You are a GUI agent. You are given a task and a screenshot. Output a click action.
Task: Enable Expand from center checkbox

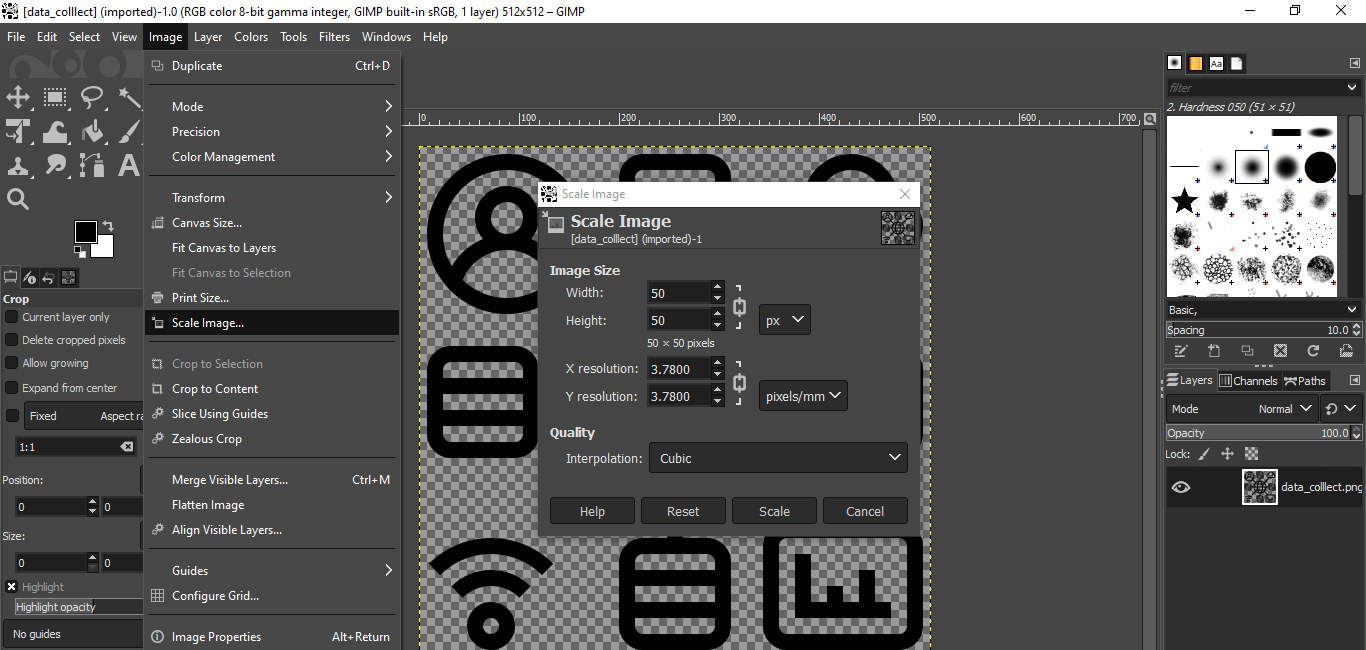(12, 388)
